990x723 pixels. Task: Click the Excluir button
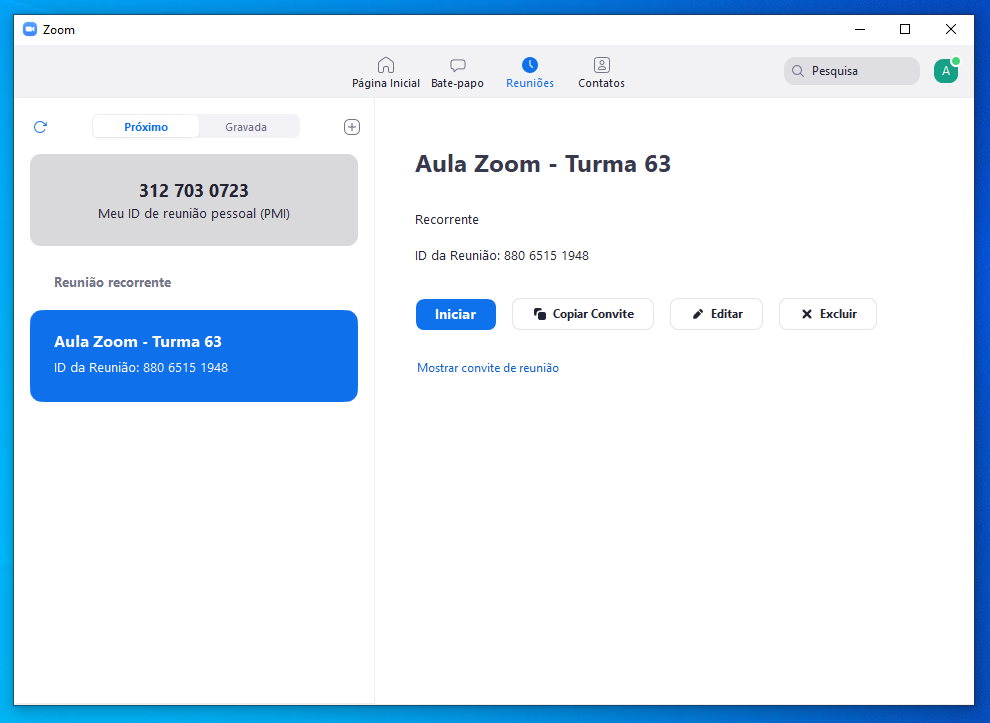[x=828, y=314]
